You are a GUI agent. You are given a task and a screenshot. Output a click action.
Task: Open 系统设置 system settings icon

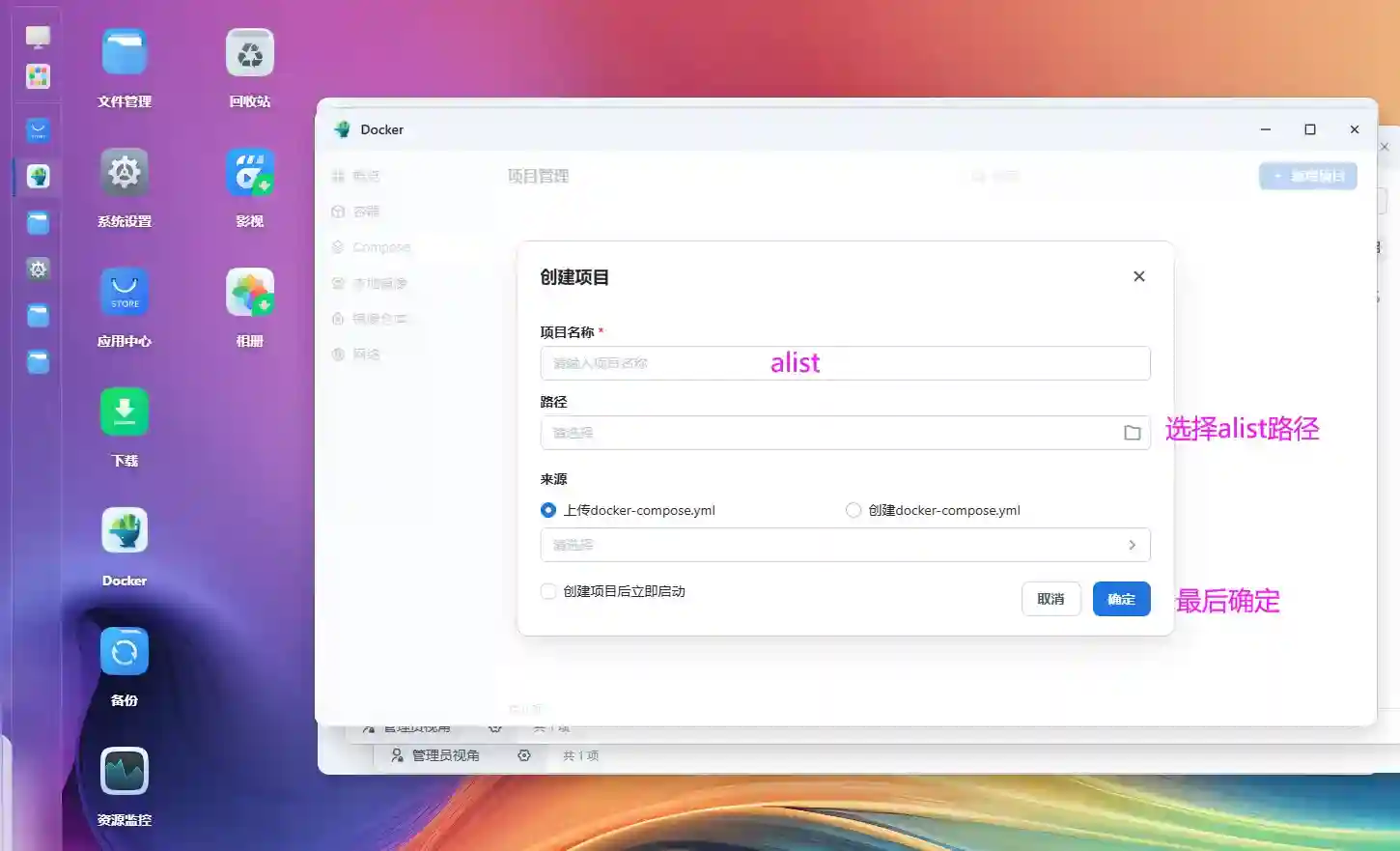coord(125,173)
